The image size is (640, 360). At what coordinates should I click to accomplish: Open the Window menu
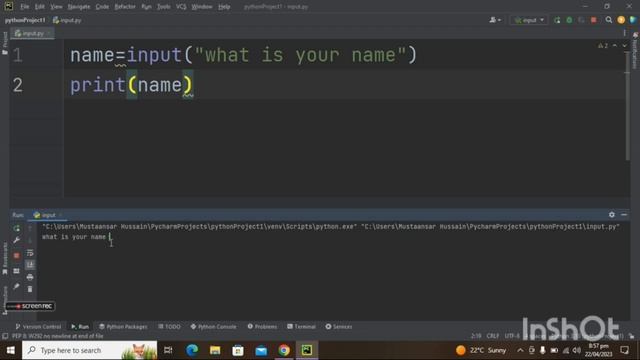(202, 7)
